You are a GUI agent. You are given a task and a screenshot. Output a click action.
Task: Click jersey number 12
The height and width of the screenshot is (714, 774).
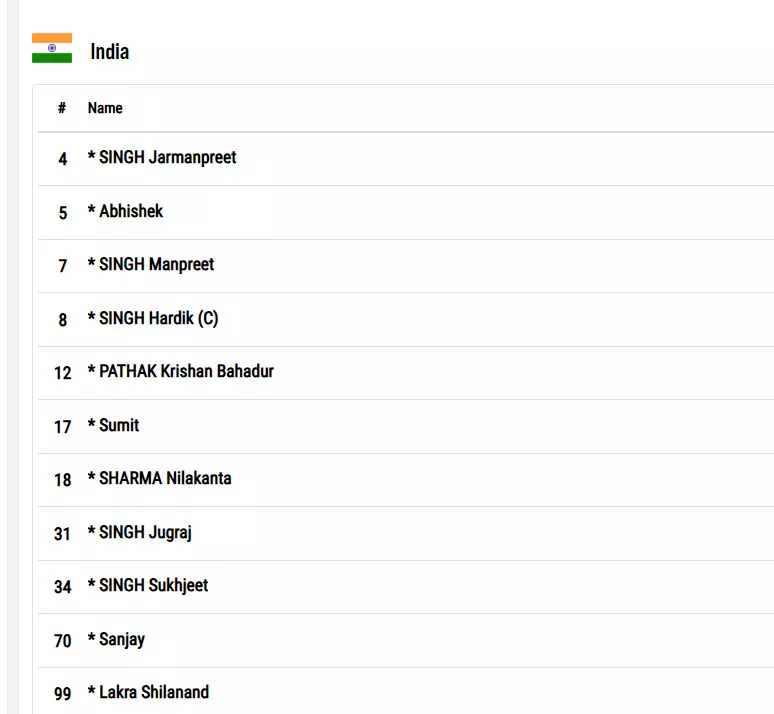(x=63, y=373)
